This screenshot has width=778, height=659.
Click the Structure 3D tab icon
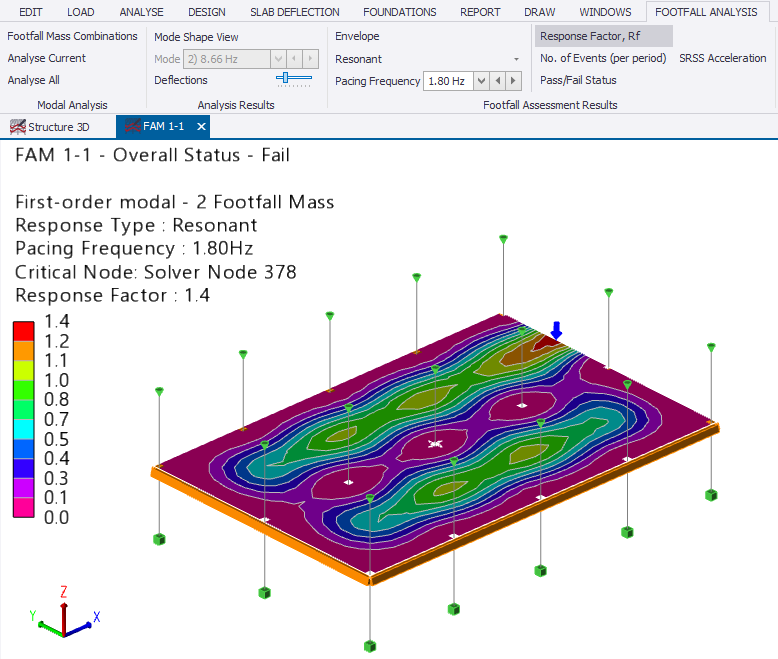(x=17, y=127)
